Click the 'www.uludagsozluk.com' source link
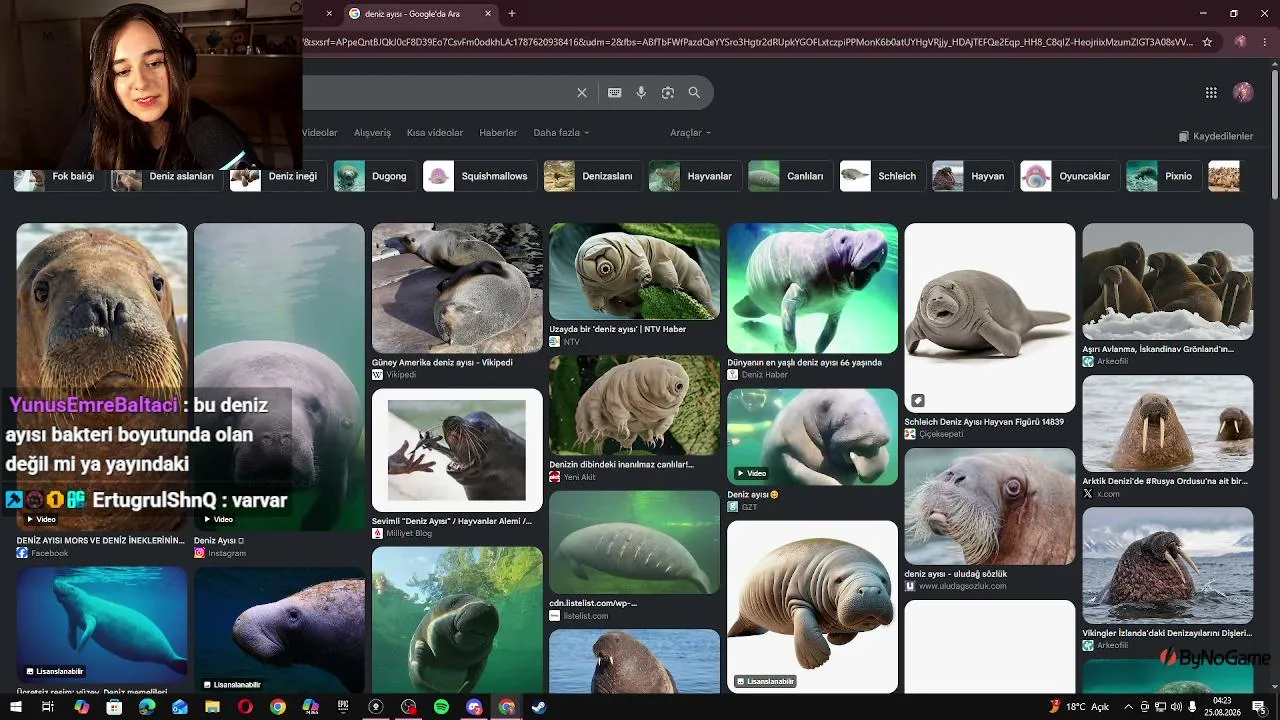The image size is (1280, 720). click(x=963, y=586)
